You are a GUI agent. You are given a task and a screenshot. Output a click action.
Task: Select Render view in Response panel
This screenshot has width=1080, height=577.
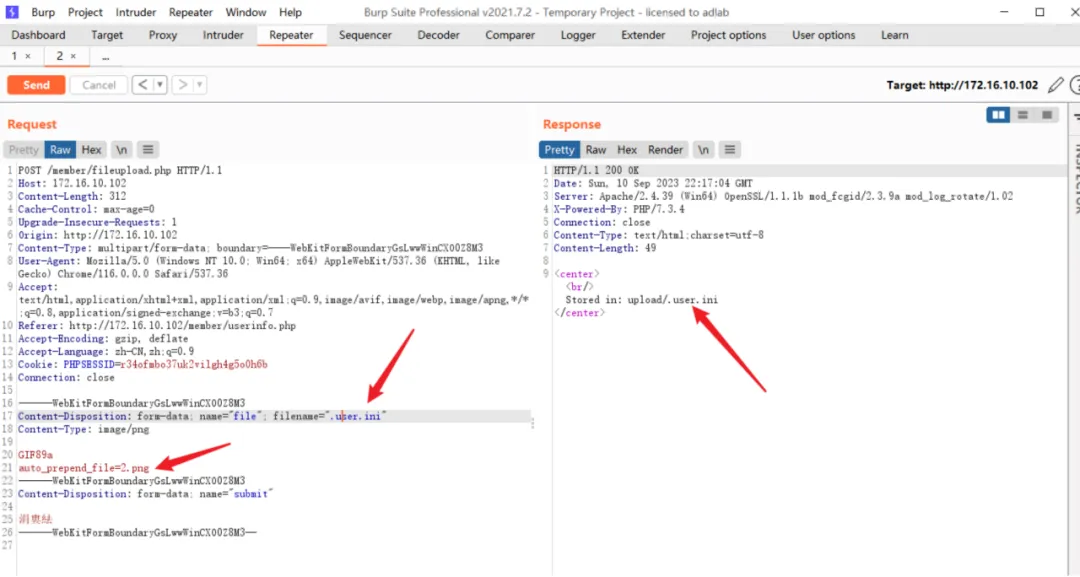[665, 149]
